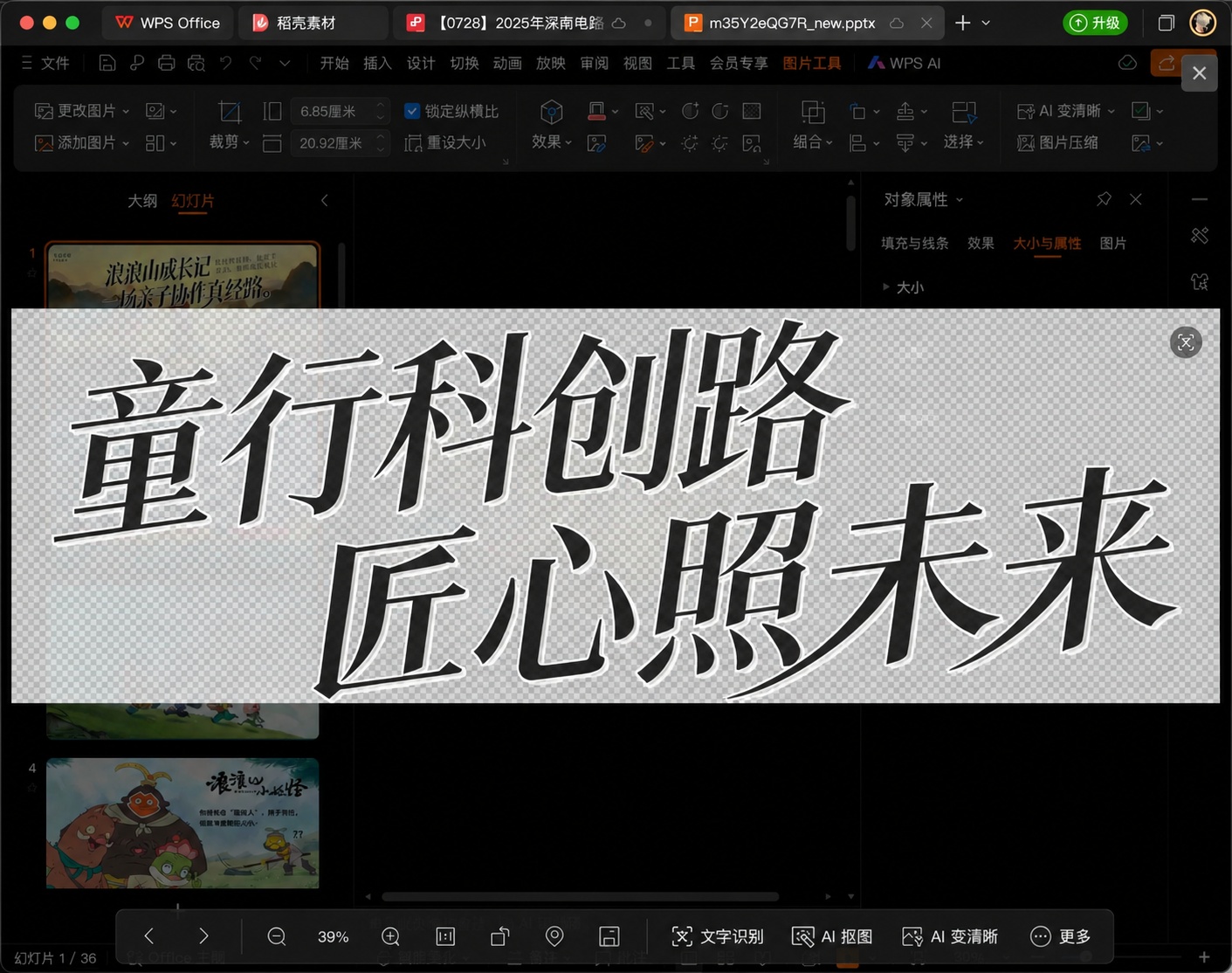Click the location pin icon in the preview toolbar

pos(554,936)
